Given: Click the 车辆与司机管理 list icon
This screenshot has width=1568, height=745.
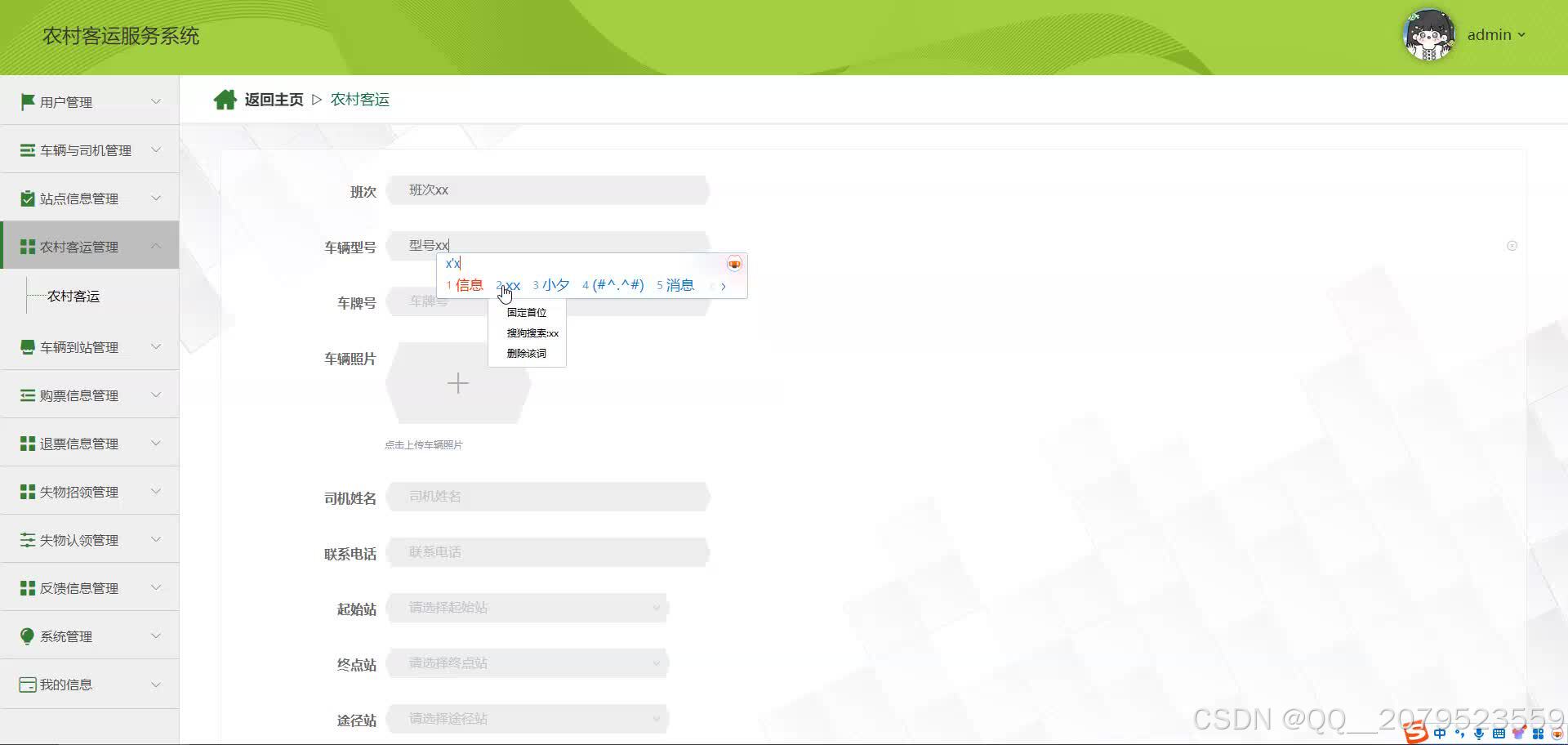Looking at the screenshot, I should click(x=27, y=150).
